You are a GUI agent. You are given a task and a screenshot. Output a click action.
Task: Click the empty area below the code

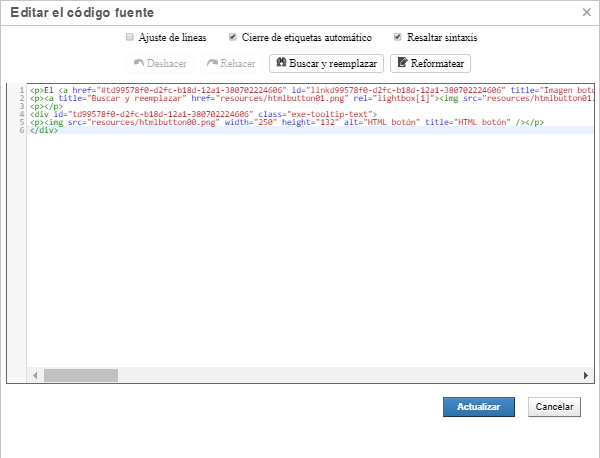[300, 250]
